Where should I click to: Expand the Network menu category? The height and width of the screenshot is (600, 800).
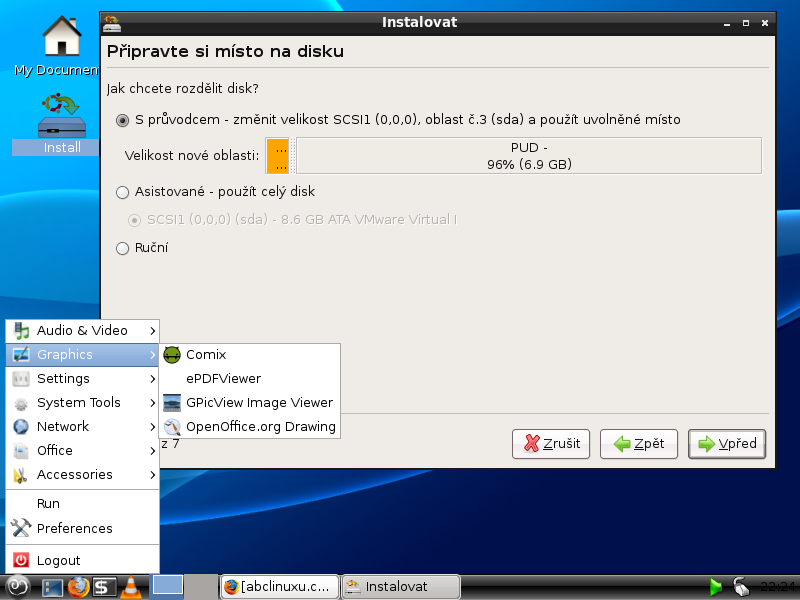pyautogui.click(x=83, y=427)
